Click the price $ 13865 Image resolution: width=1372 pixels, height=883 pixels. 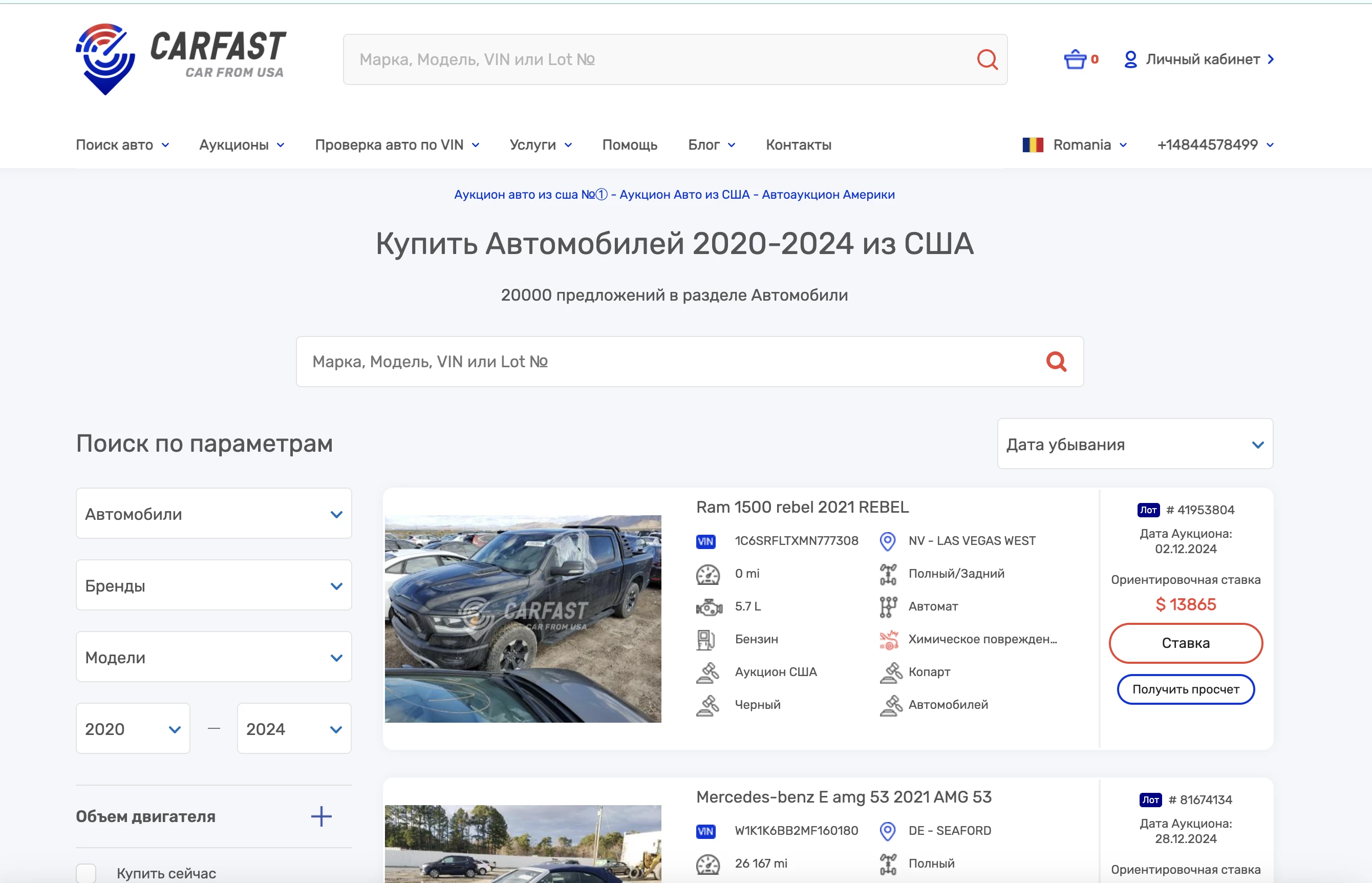(x=1185, y=604)
